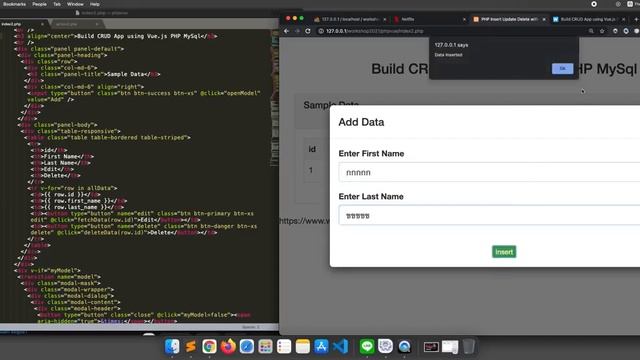Open the Tab menu
The image size is (640, 360).
57,4
